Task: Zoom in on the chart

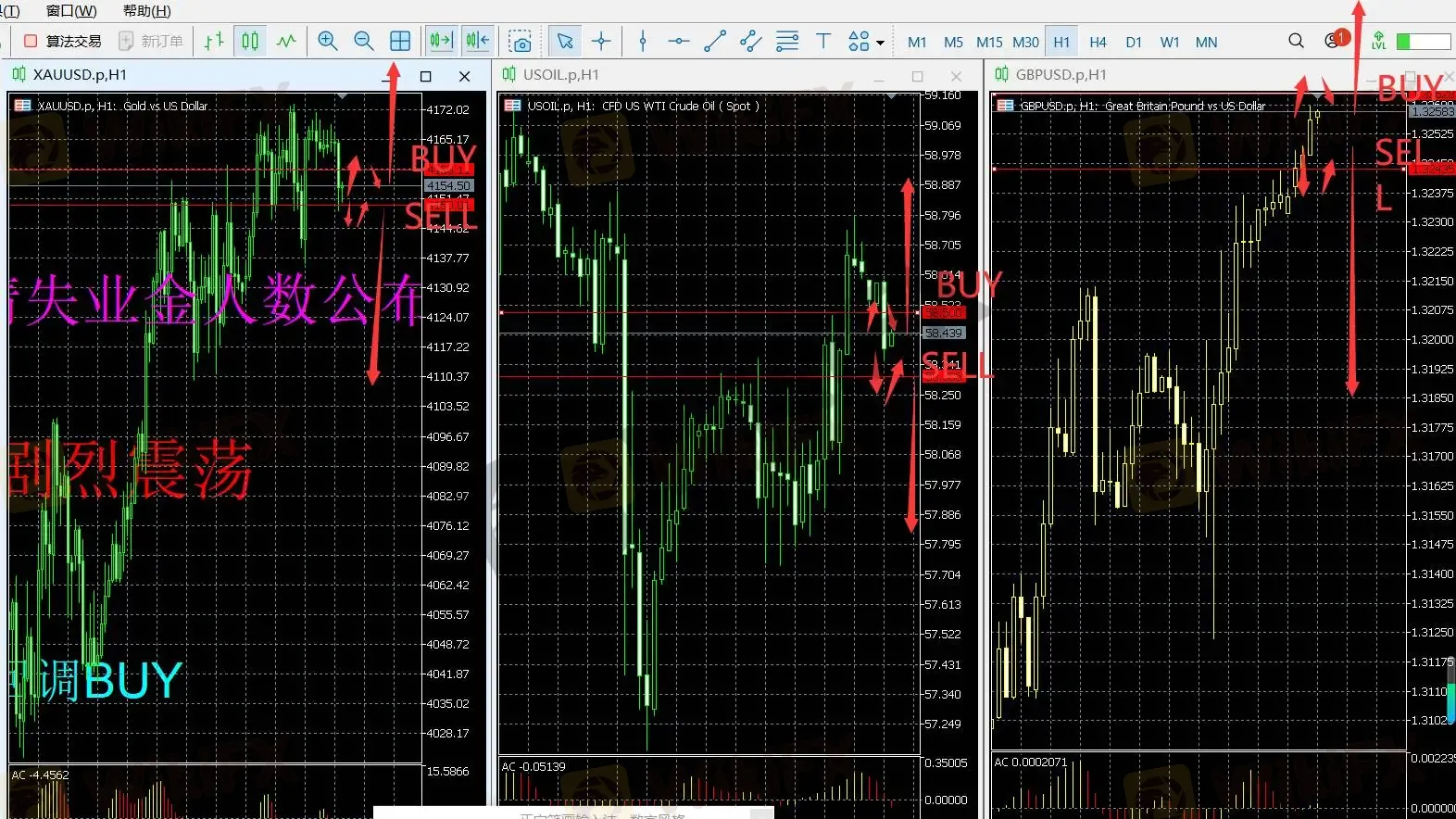Action: click(x=328, y=41)
